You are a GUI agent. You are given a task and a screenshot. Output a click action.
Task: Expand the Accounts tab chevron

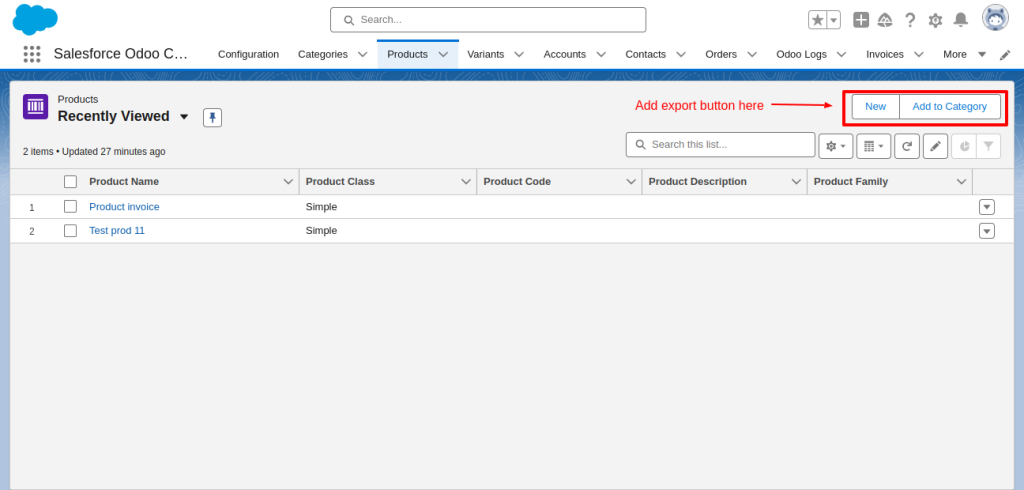tap(601, 54)
